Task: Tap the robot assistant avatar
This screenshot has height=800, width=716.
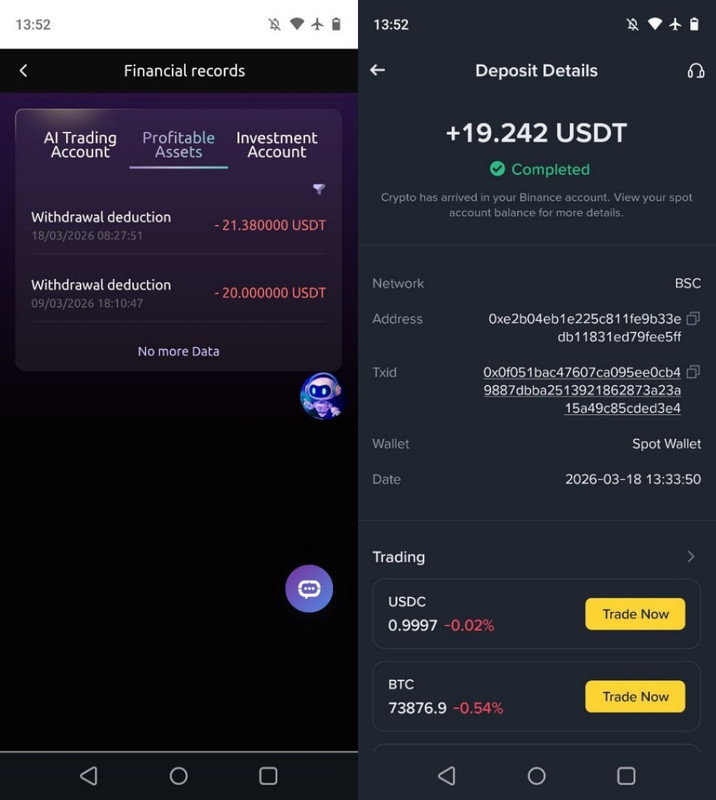Action: pos(321,396)
